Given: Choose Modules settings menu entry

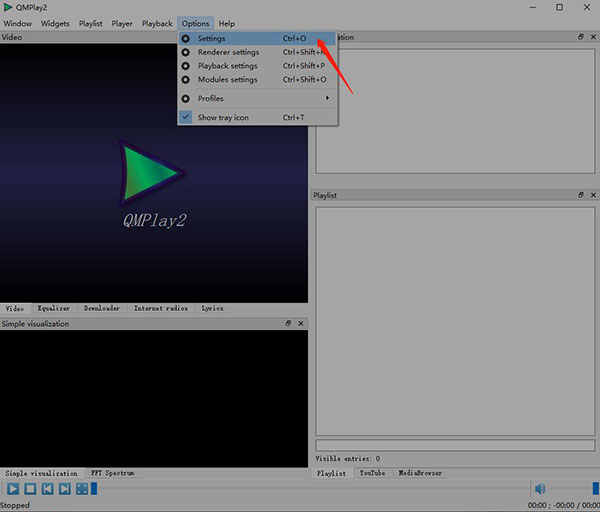Looking at the screenshot, I should [x=258, y=80].
